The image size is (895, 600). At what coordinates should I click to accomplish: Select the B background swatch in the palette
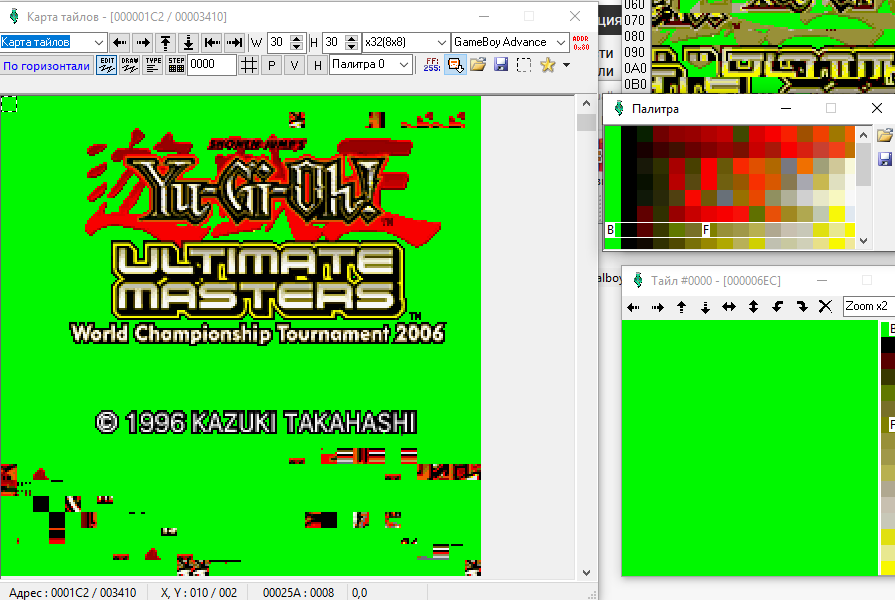(611, 229)
